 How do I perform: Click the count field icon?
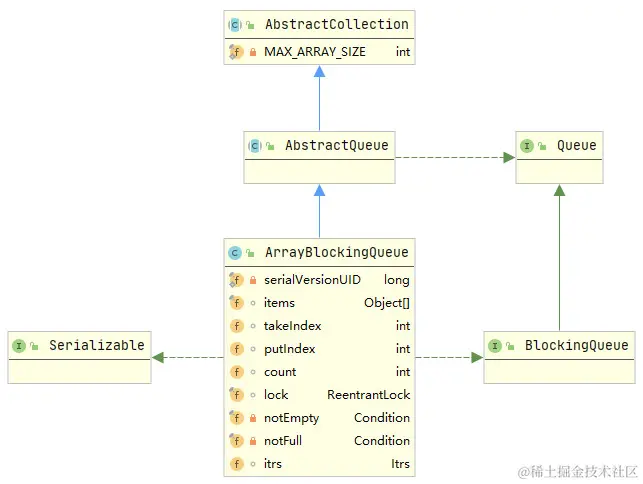tap(237, 372)
